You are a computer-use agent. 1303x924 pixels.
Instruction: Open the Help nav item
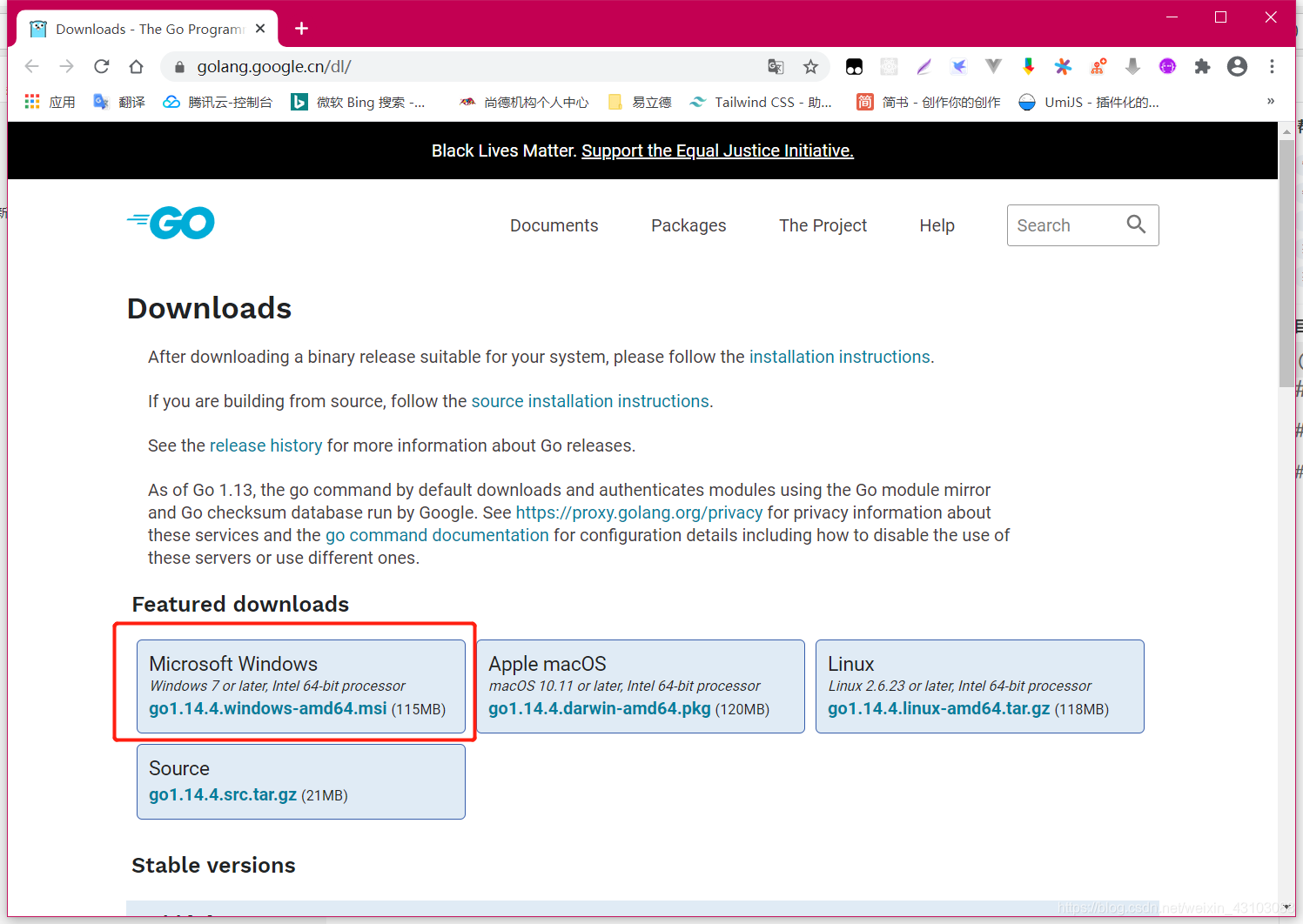937,225
